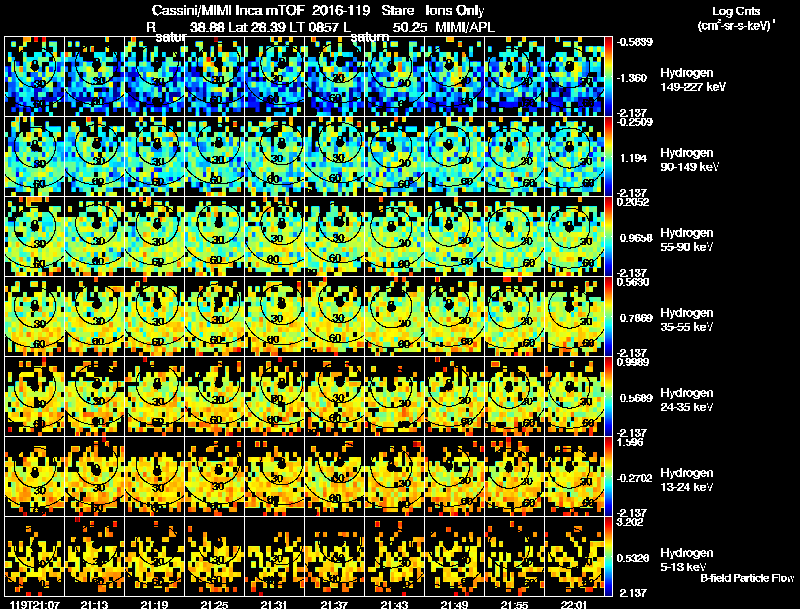The height and width of the screenshot is (609, 800).
Task: Click the '-0.2702' color scale value
Action: [x=635, y=478]
